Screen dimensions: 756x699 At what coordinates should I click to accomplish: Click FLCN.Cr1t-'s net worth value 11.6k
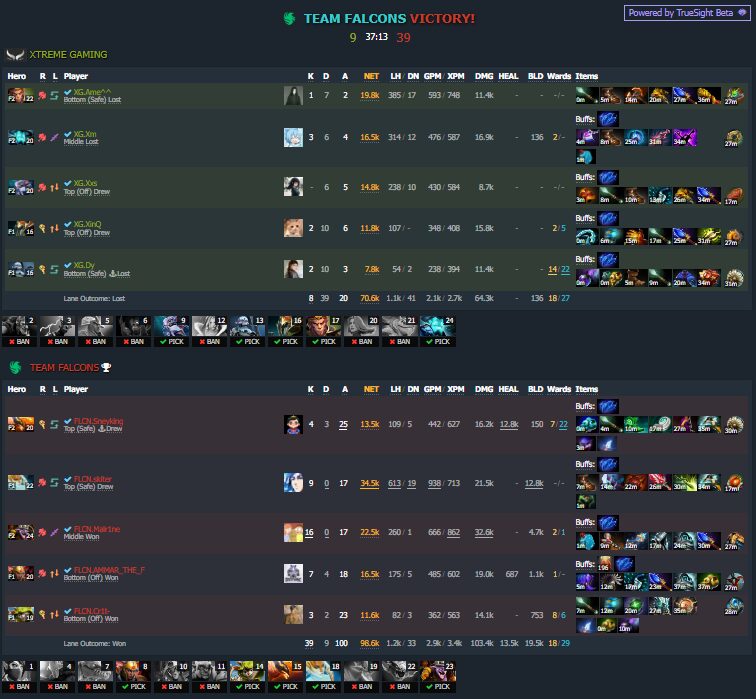(x=369, y=615)
